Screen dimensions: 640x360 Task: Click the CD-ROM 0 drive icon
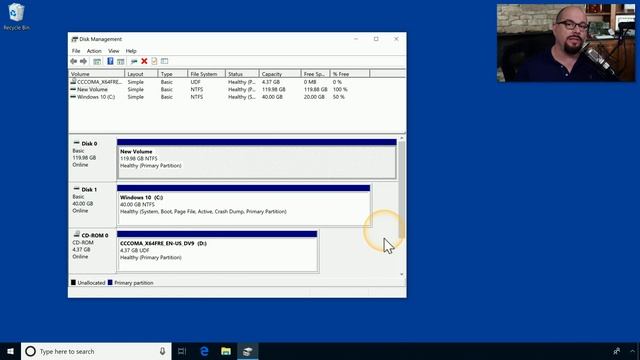click(x=76, y=234)
